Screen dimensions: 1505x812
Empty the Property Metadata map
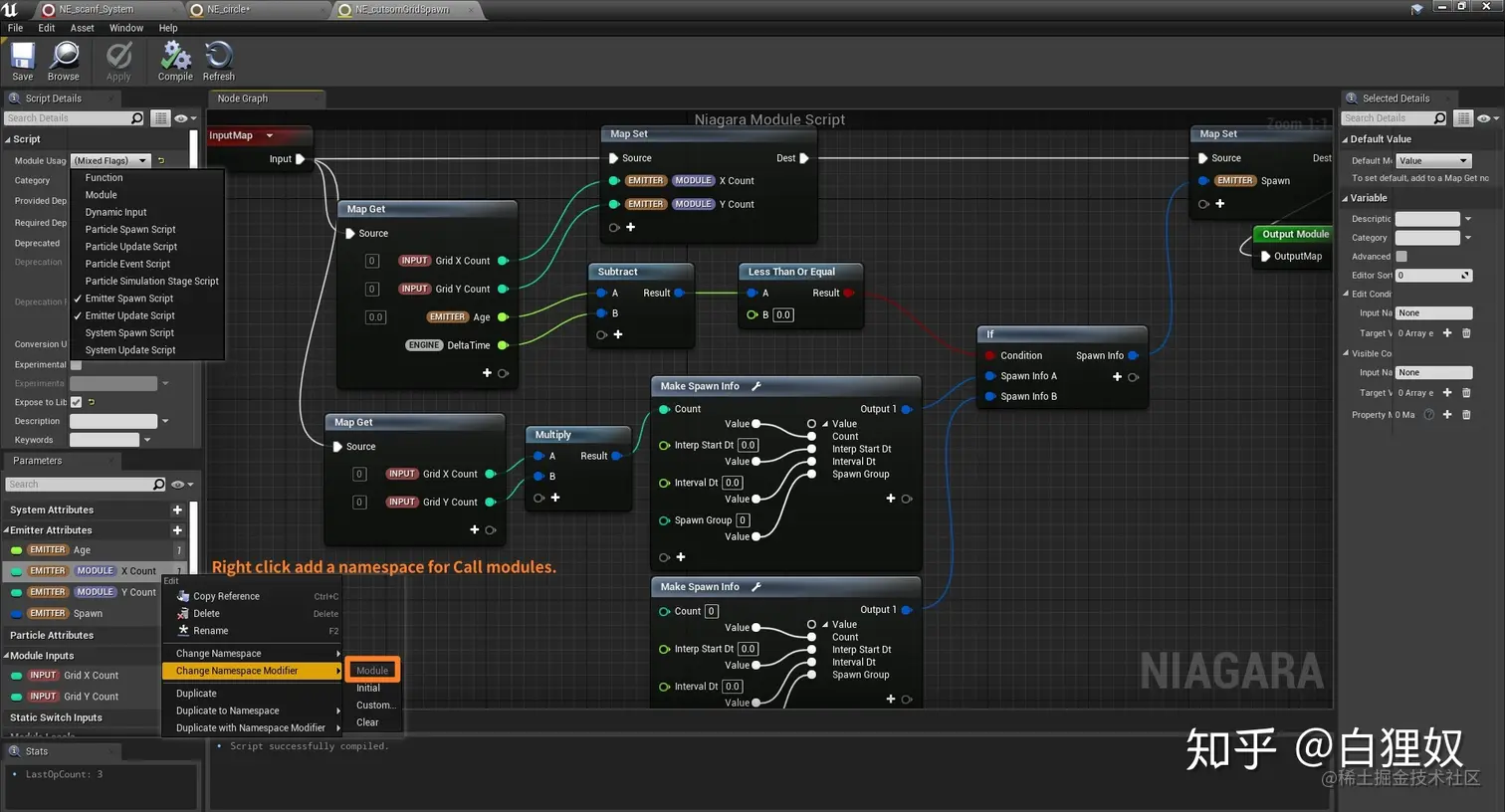tap(1466, 415)
